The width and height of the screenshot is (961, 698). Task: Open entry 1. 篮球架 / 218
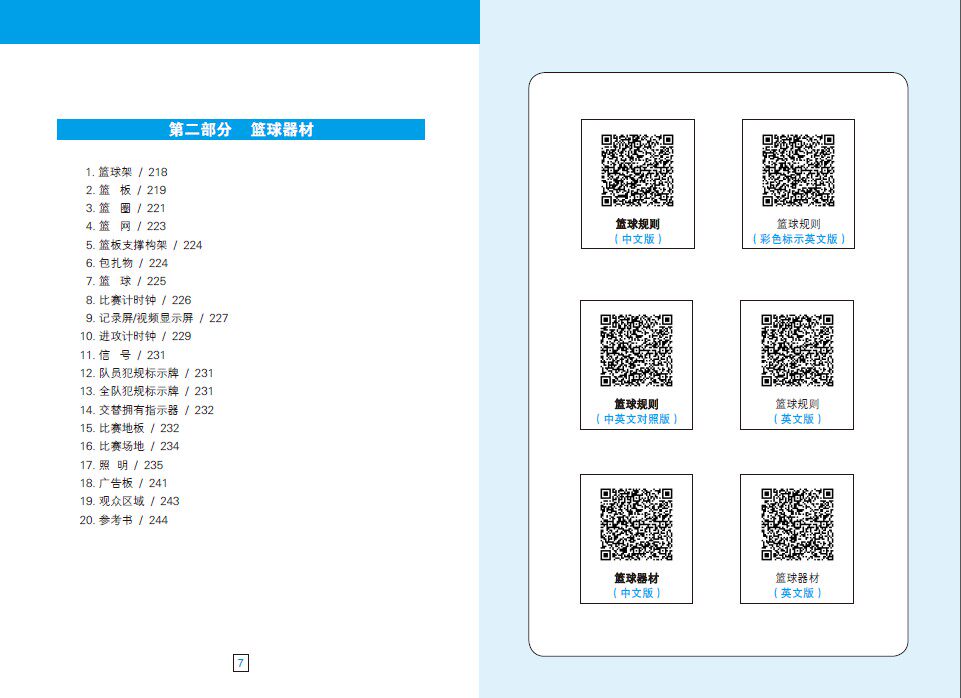tap(126, 172)
